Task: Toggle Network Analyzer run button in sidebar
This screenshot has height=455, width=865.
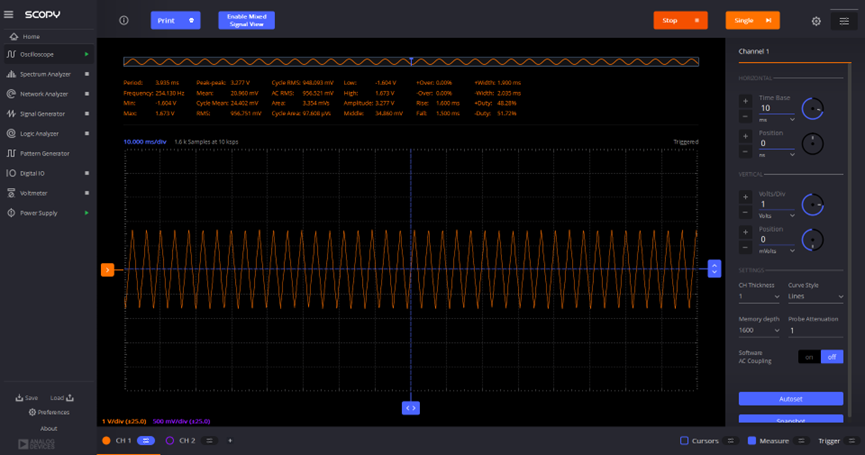Action: click(87, 94)
